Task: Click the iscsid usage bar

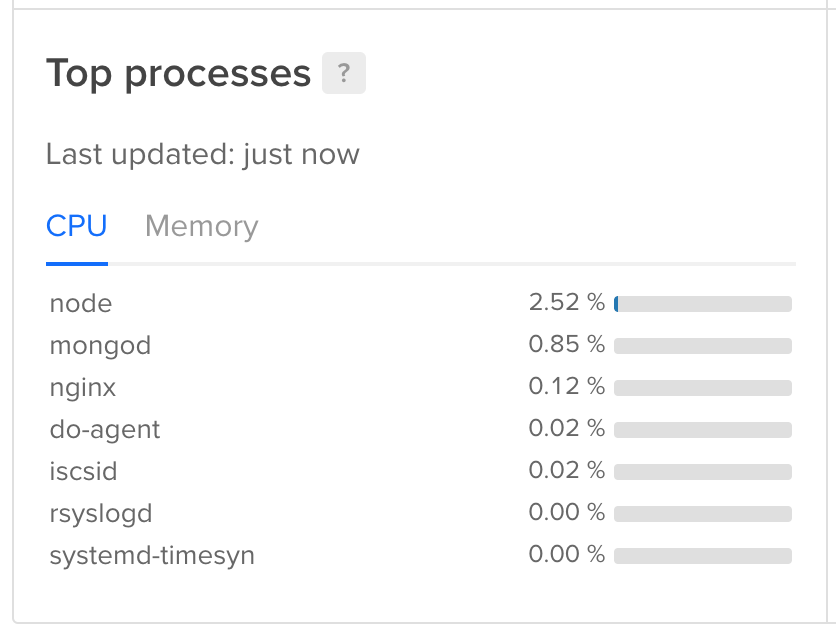Action: click(700, 471)
